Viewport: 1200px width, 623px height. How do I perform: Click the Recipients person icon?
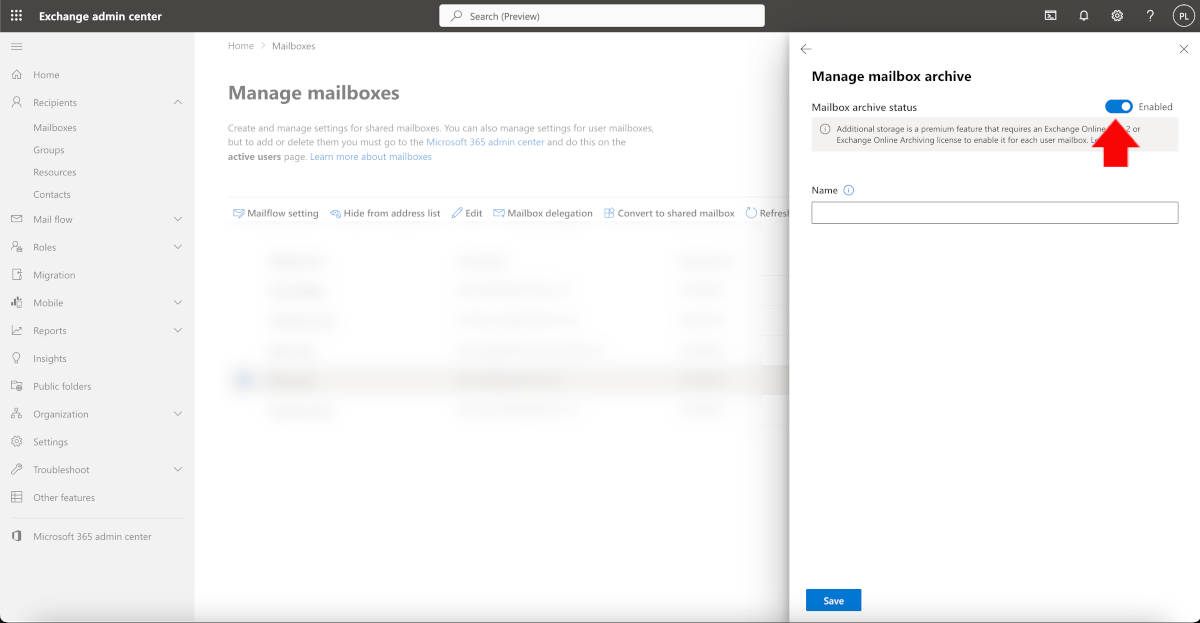(x=16, y=102)
